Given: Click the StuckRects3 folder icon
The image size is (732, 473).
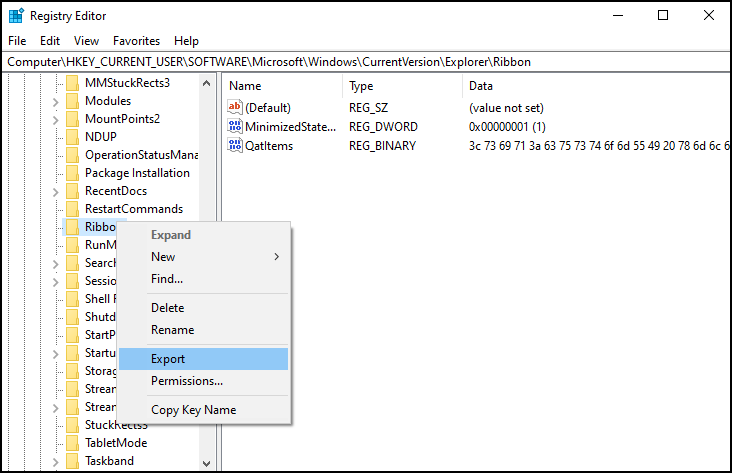Looking at the screenshot, I should point(72,425).
